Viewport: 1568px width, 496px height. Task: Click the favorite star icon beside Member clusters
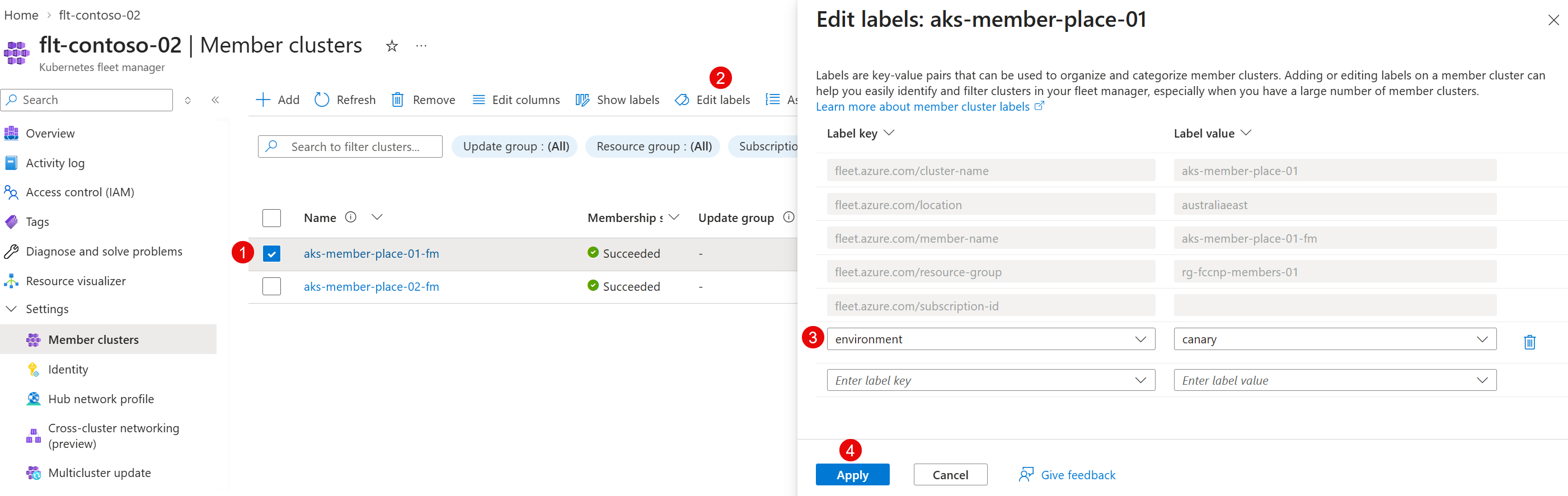[392, 46]
